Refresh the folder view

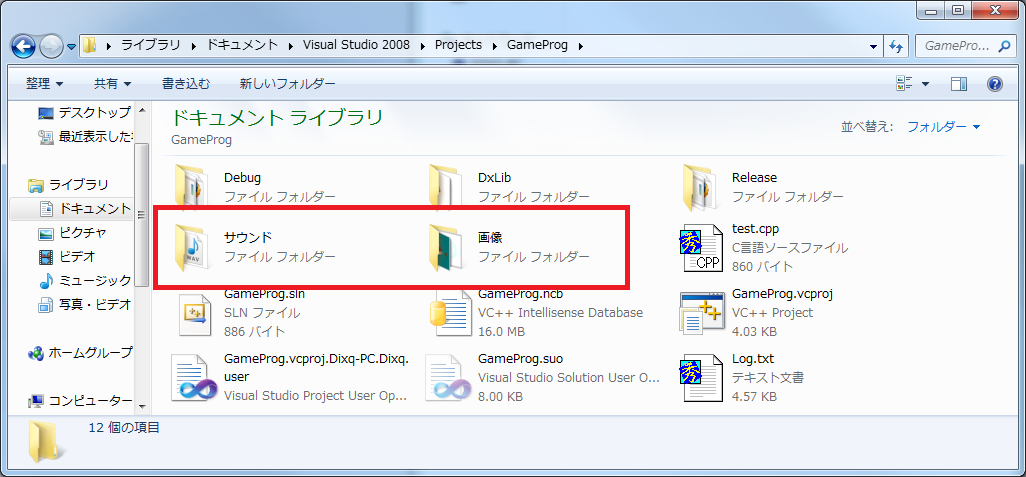[894, 46]
